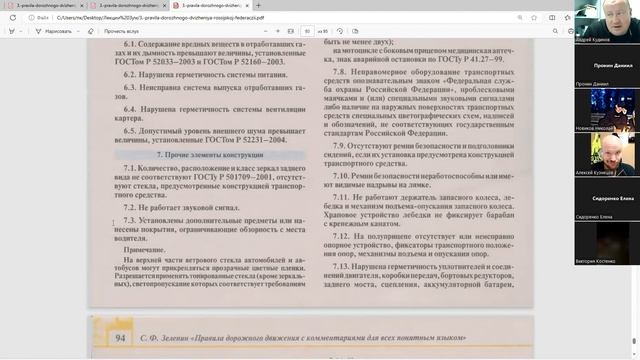The width and height of the screenshot is (640, 360).
Task: Select Новиков Николай video thumbnail
Action: 607,110
